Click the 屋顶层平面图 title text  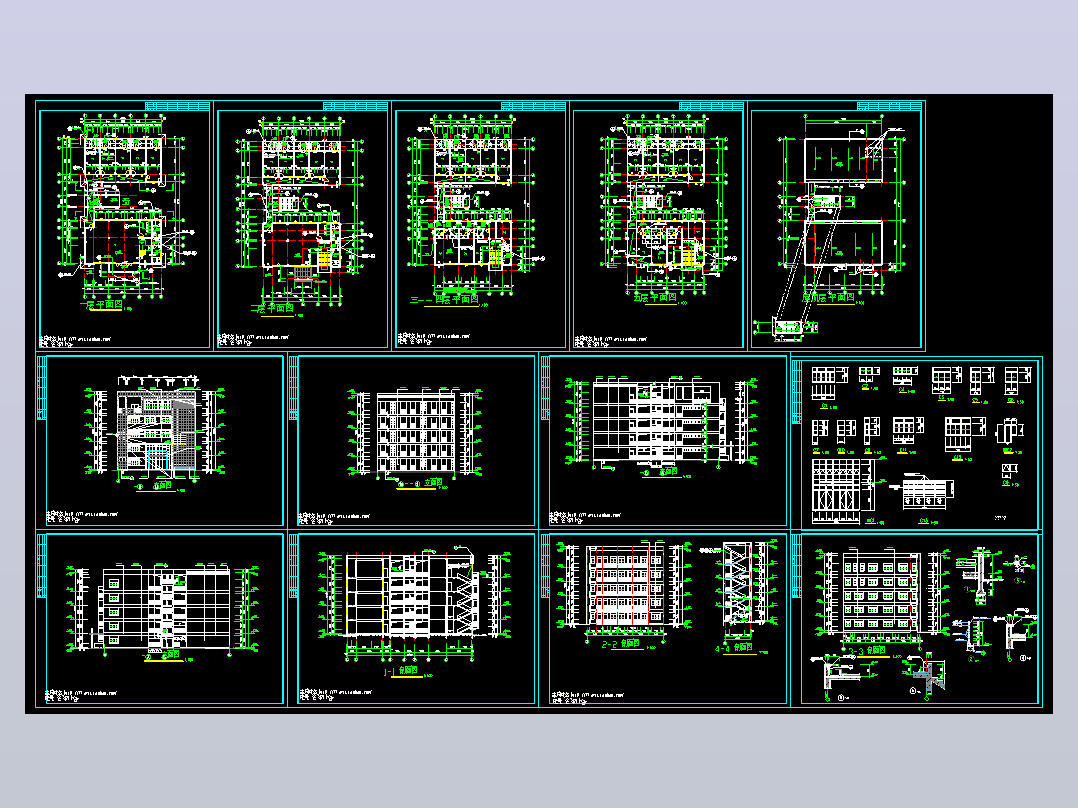pyautogui.click(x=828, y=297)
